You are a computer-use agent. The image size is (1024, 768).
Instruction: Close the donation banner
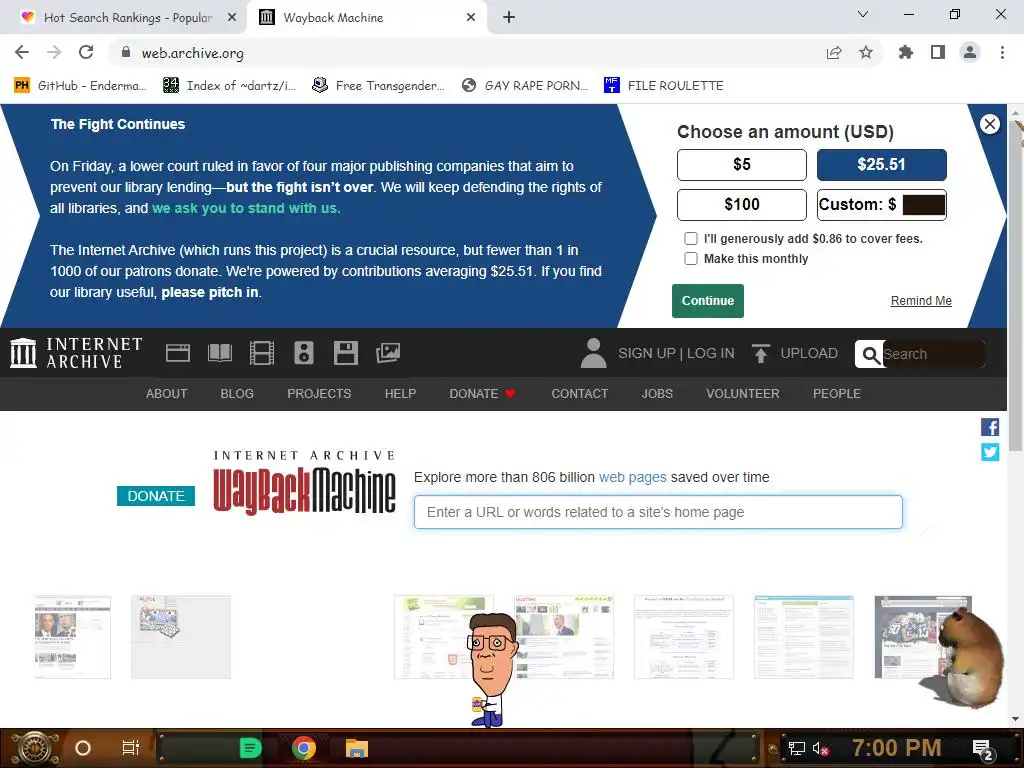(x=990, y=124)
